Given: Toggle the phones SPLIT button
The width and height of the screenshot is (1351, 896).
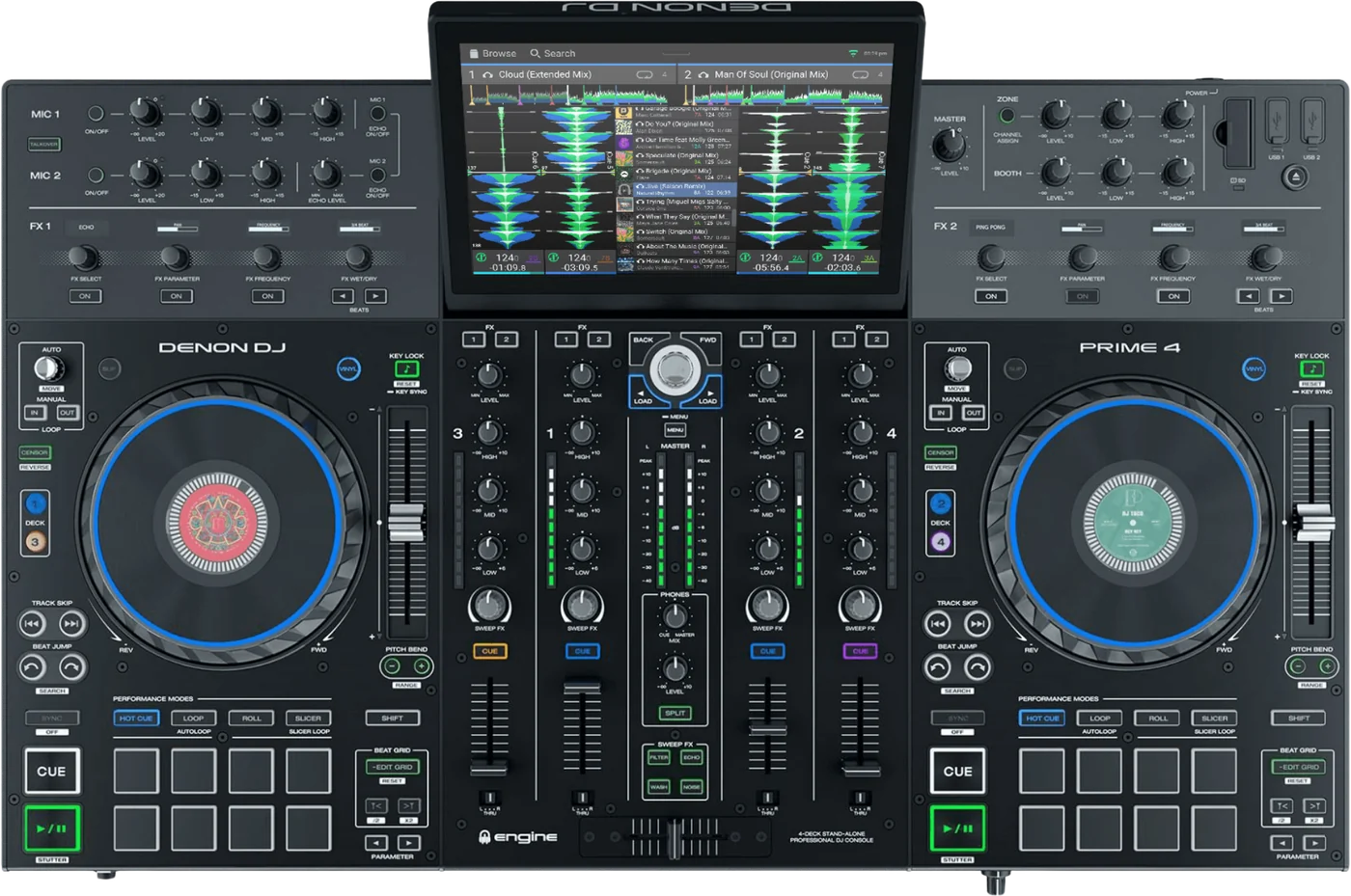Looking at the screenshot, I should pos(675,713).
